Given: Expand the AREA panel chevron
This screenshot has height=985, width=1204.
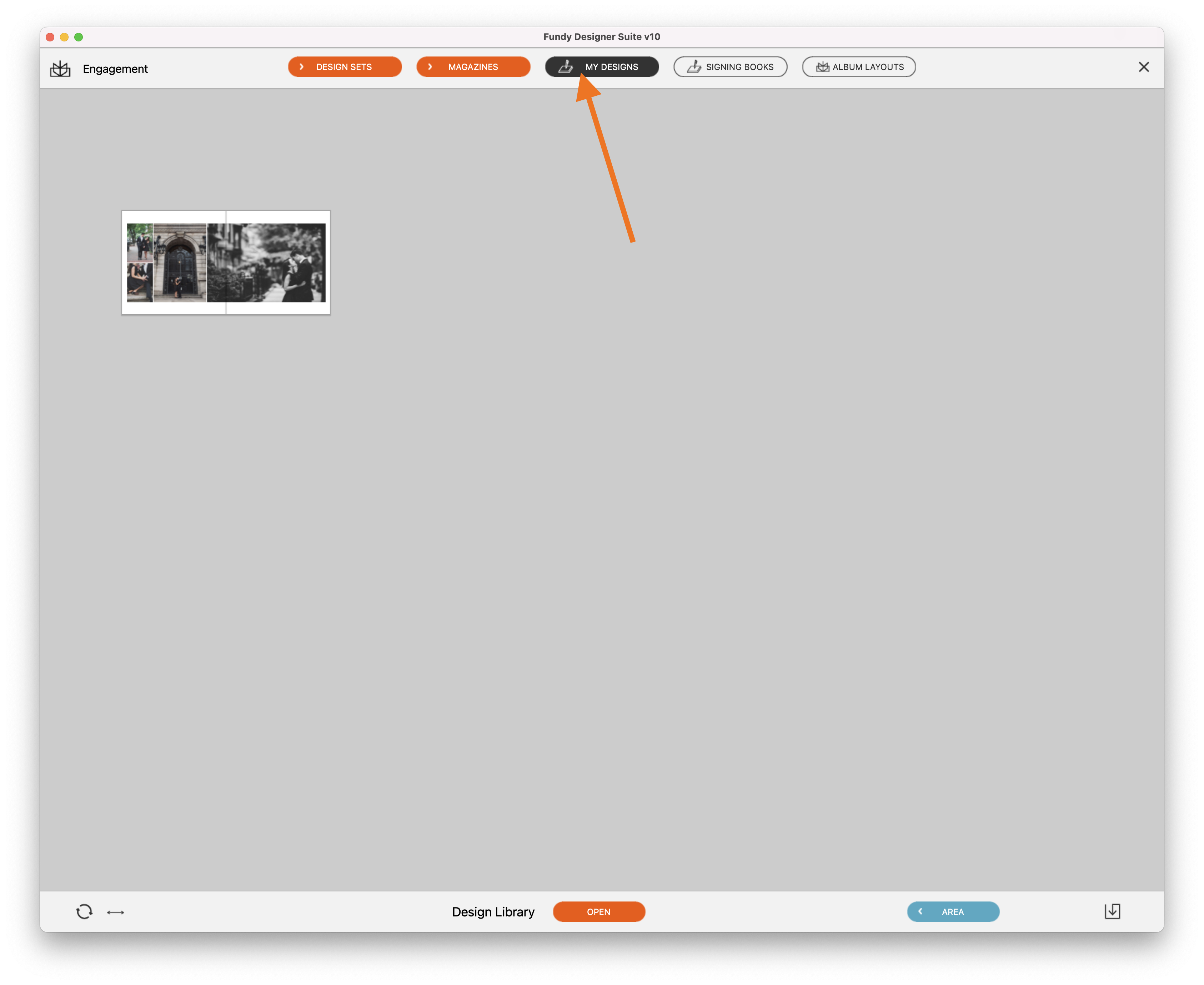Looking at the screenshot, I should pos(921,911).
